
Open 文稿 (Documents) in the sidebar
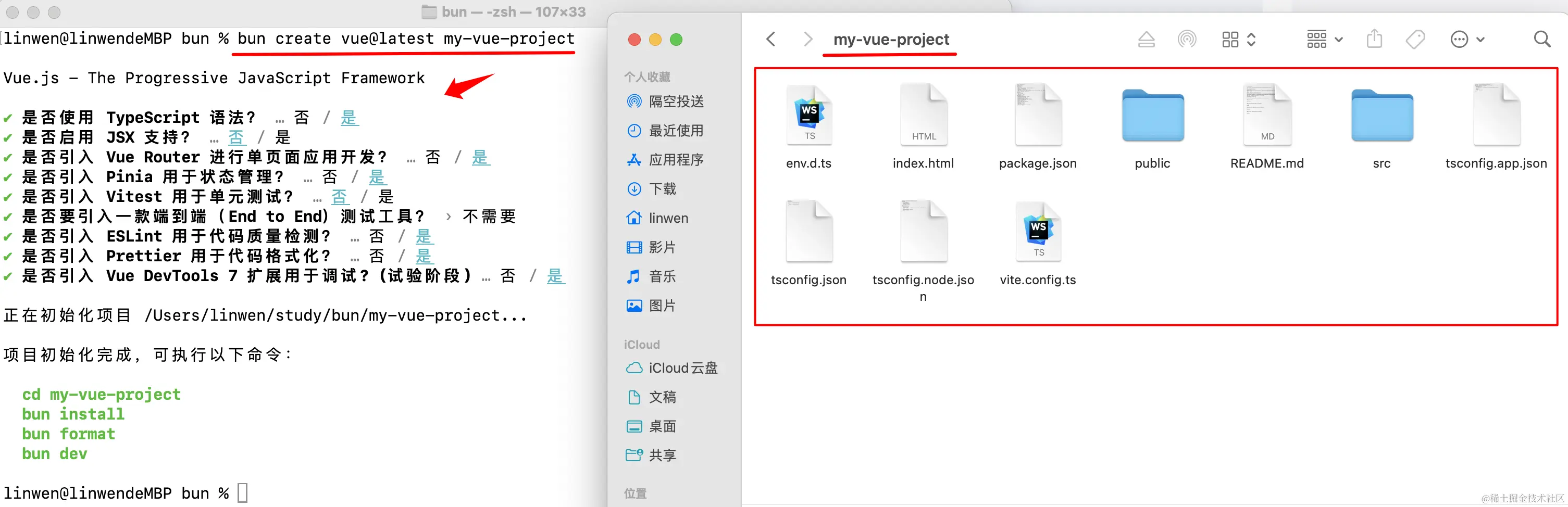(652, 398)
